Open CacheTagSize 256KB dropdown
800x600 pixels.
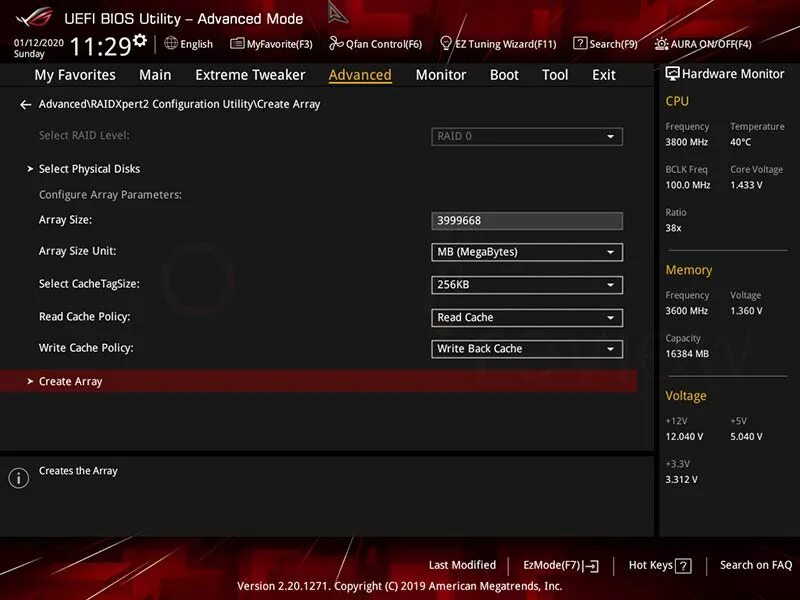(527, 285)
